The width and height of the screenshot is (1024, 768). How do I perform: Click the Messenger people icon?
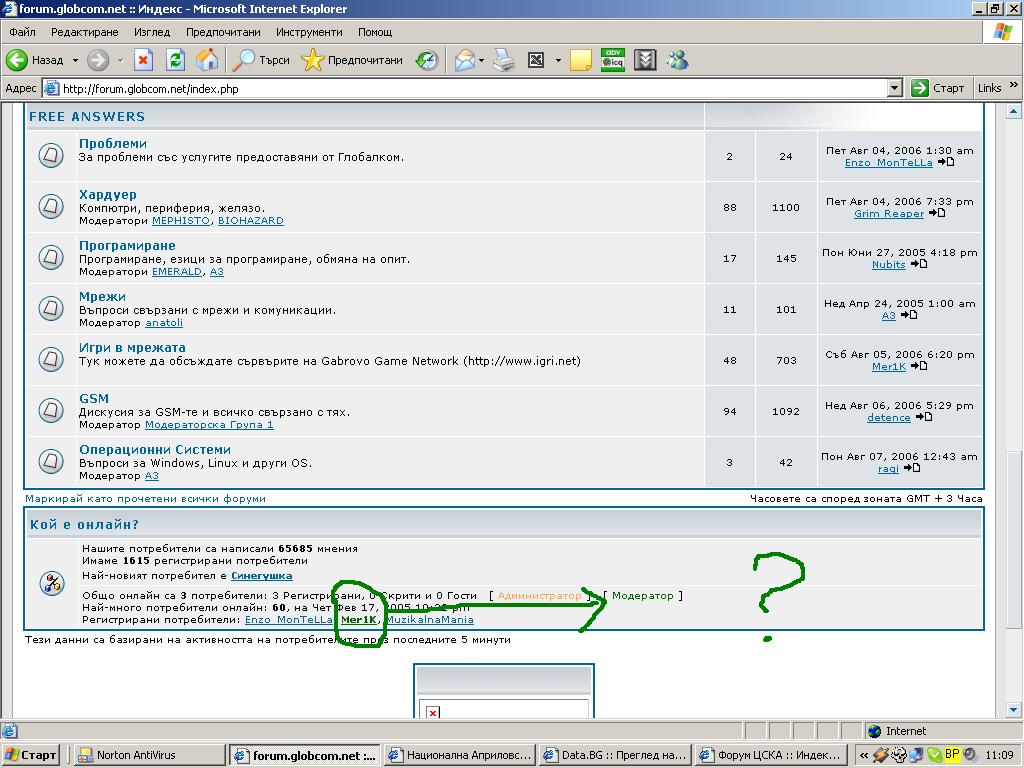(678, 60)
